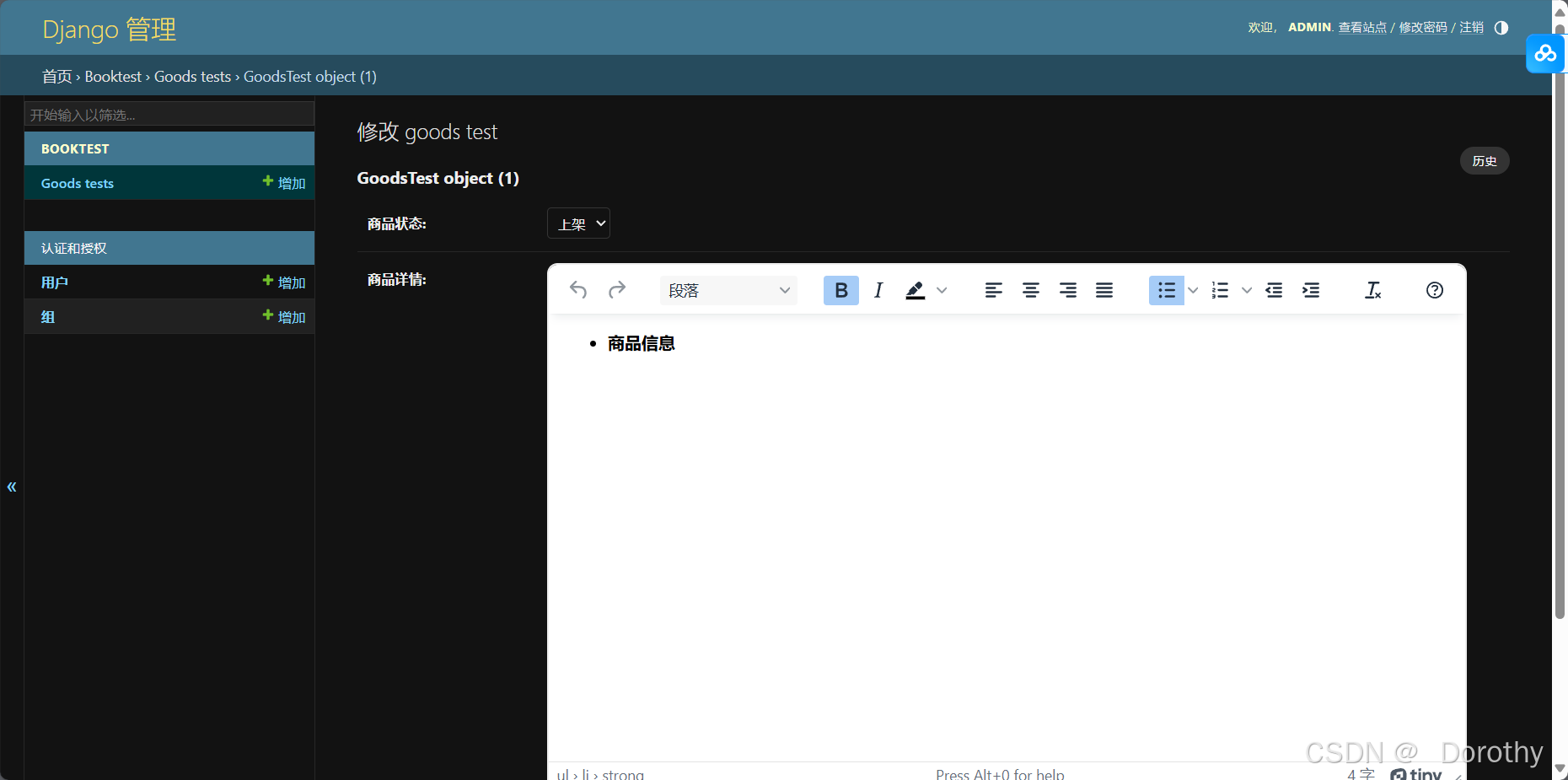This screenshot has width=1568, height=780.
Task: Open Goods tests in the breadcrumb
Action: point(192,77)
